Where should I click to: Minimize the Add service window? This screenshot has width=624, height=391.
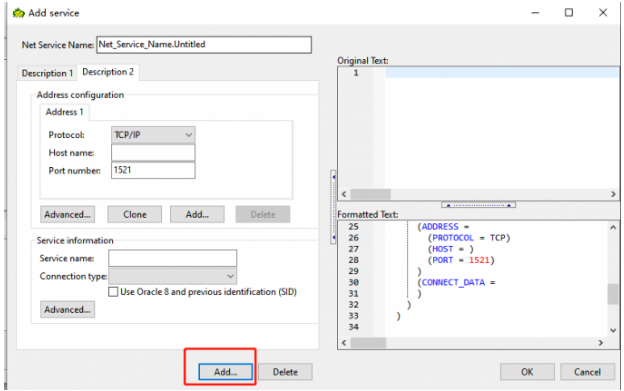(535, 13)
